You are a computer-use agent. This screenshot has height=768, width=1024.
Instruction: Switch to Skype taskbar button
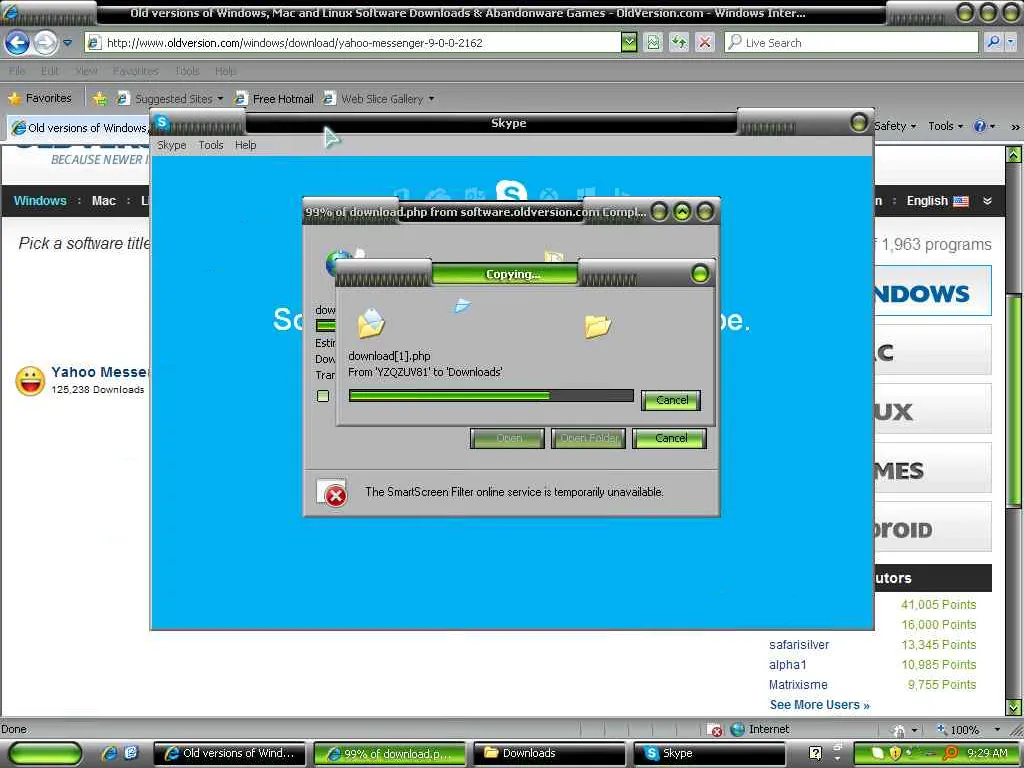coord(709,754)
